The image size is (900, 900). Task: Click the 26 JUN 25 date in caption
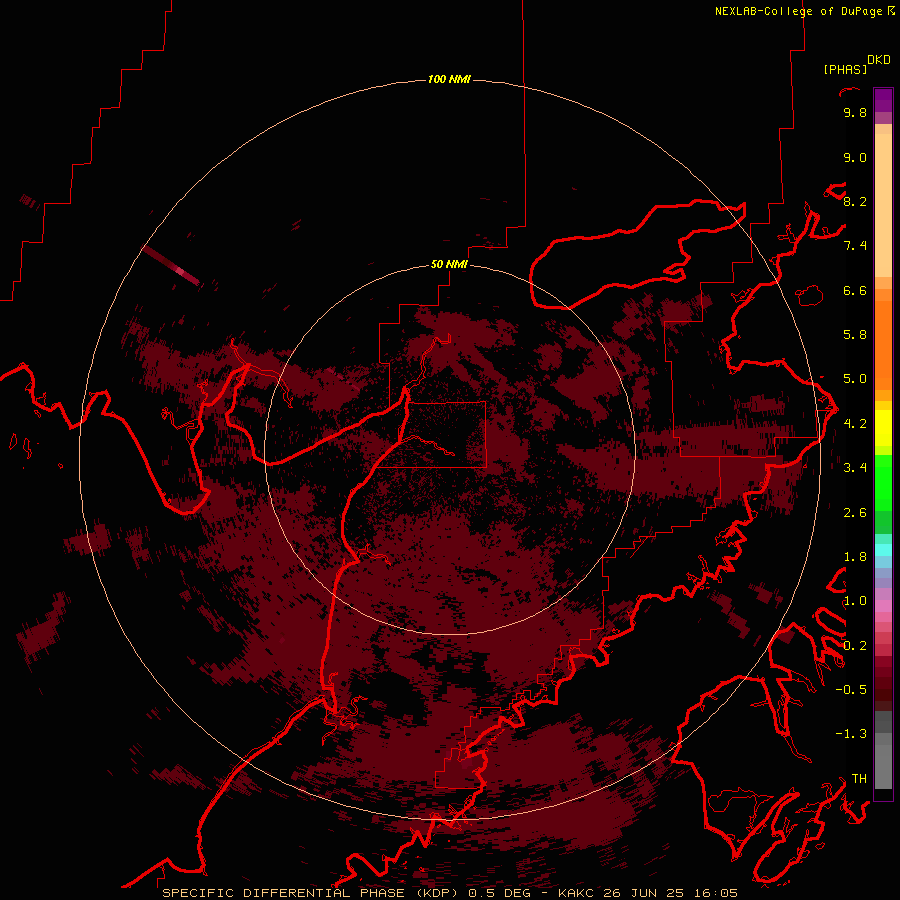(645, 893)
